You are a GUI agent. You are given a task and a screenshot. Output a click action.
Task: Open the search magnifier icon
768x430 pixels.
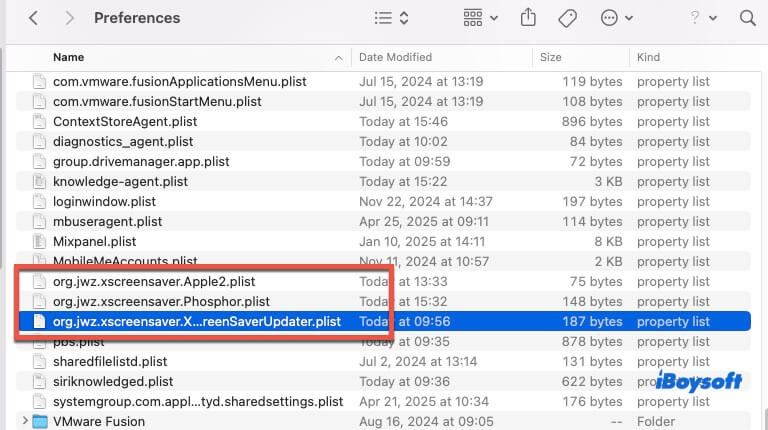746,18
